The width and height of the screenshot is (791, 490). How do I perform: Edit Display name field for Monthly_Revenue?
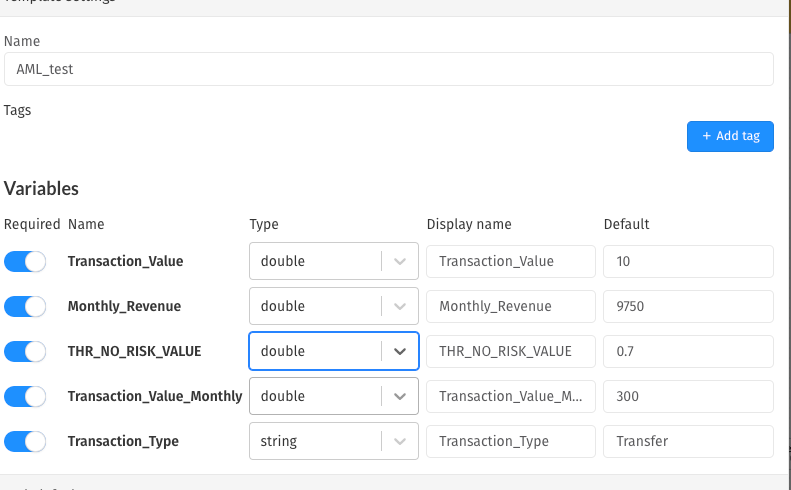[x=511, y=306]
